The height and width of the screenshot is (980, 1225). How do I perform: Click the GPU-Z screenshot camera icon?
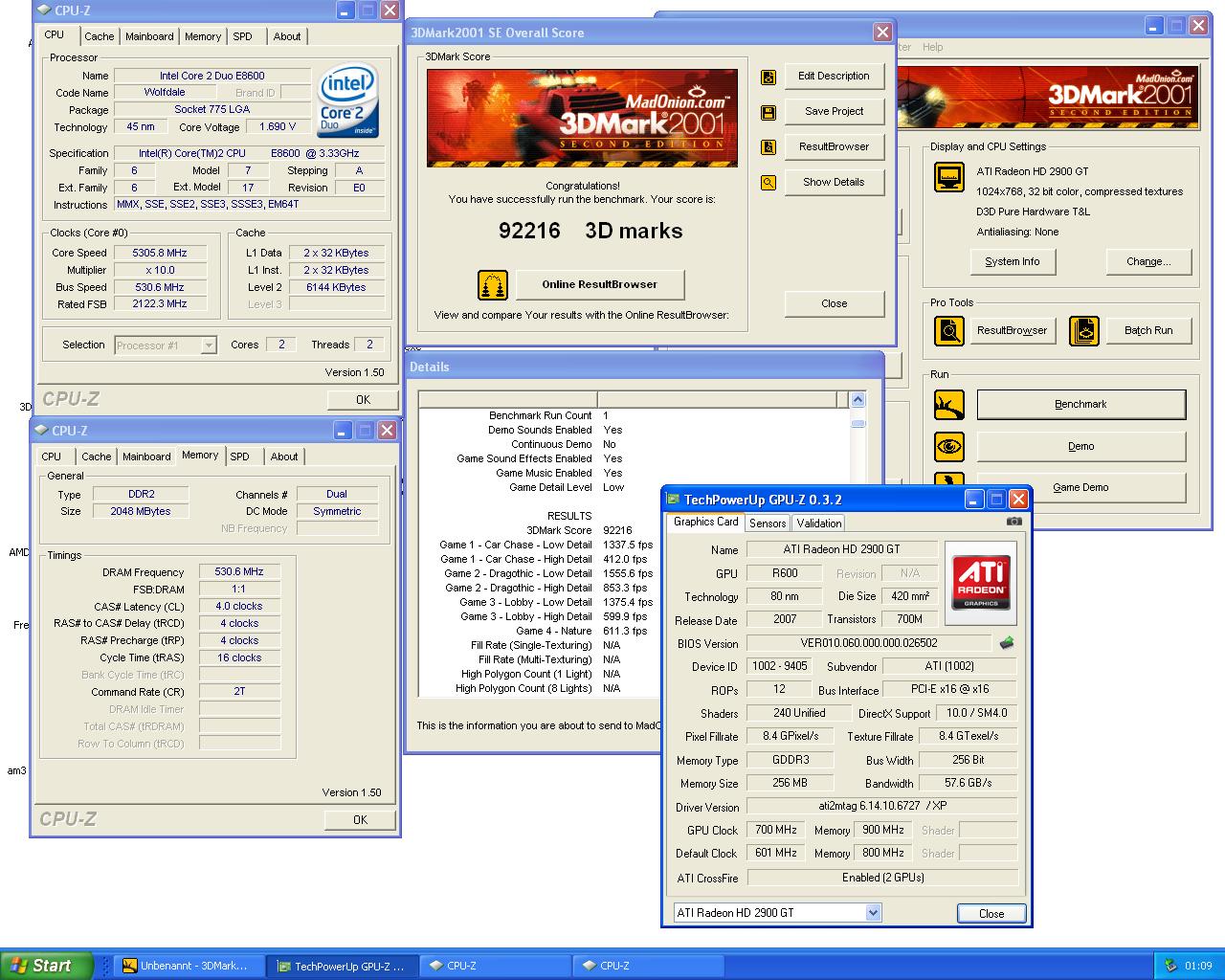1014,522
